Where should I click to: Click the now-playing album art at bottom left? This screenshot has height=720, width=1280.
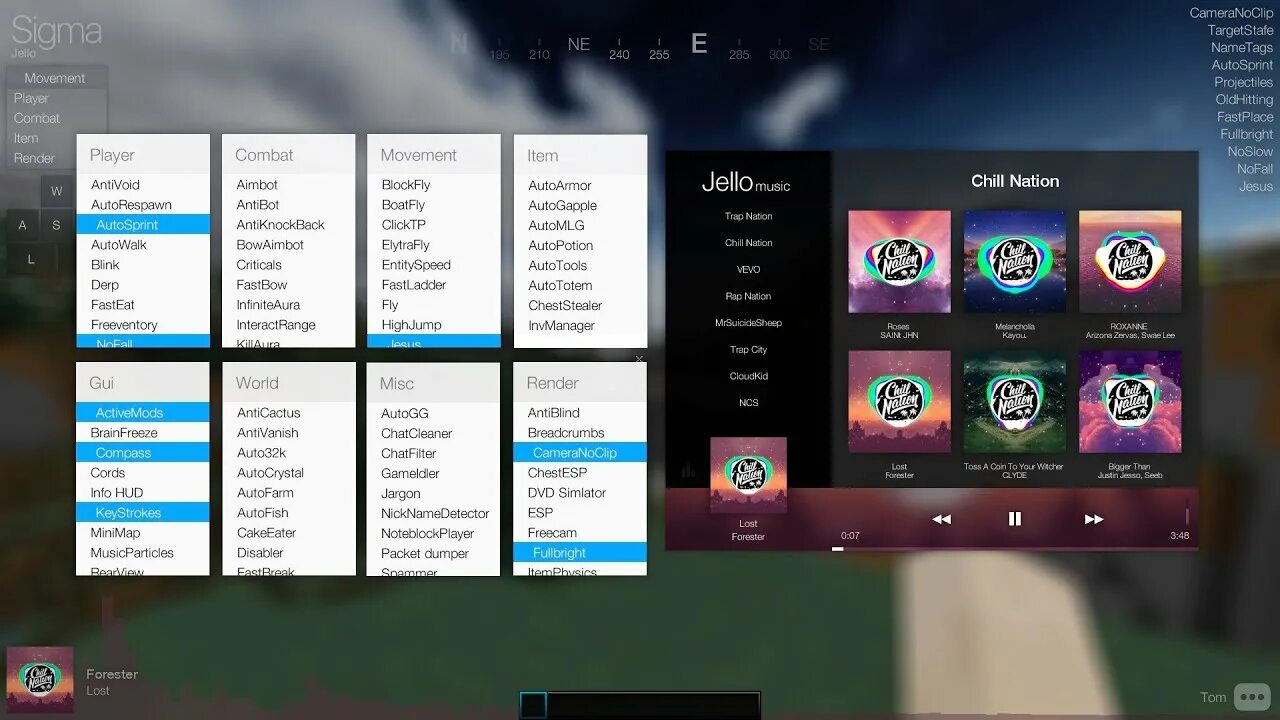tap(40, 680)
